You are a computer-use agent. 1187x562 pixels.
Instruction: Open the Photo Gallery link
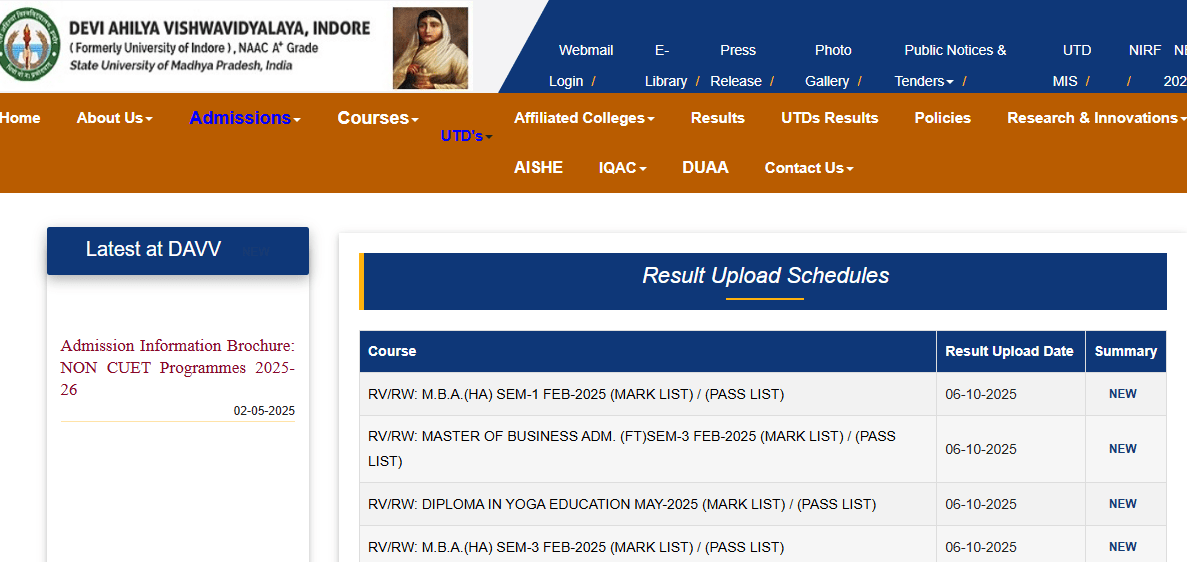point(832,65)
